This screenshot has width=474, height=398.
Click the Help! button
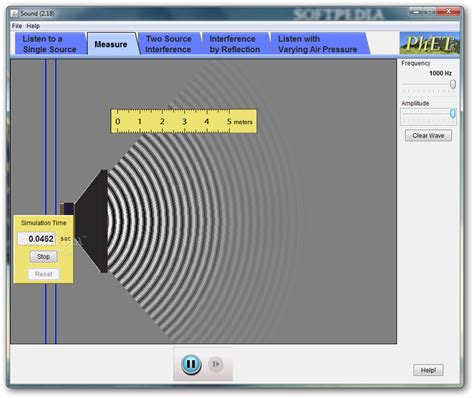[x=428, y=370]
